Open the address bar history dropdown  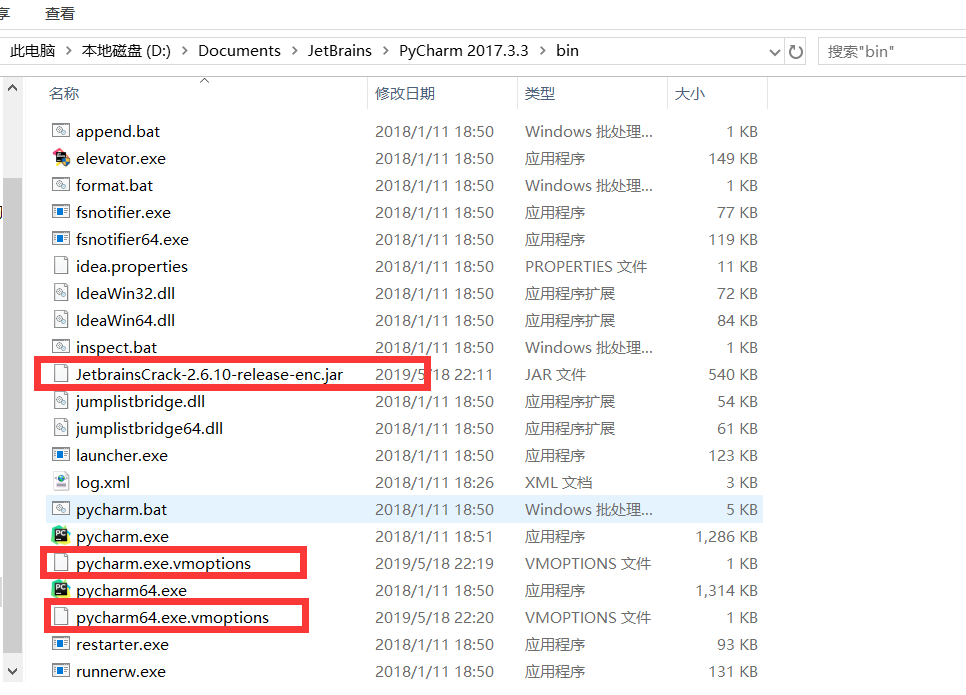click(775, 52)
